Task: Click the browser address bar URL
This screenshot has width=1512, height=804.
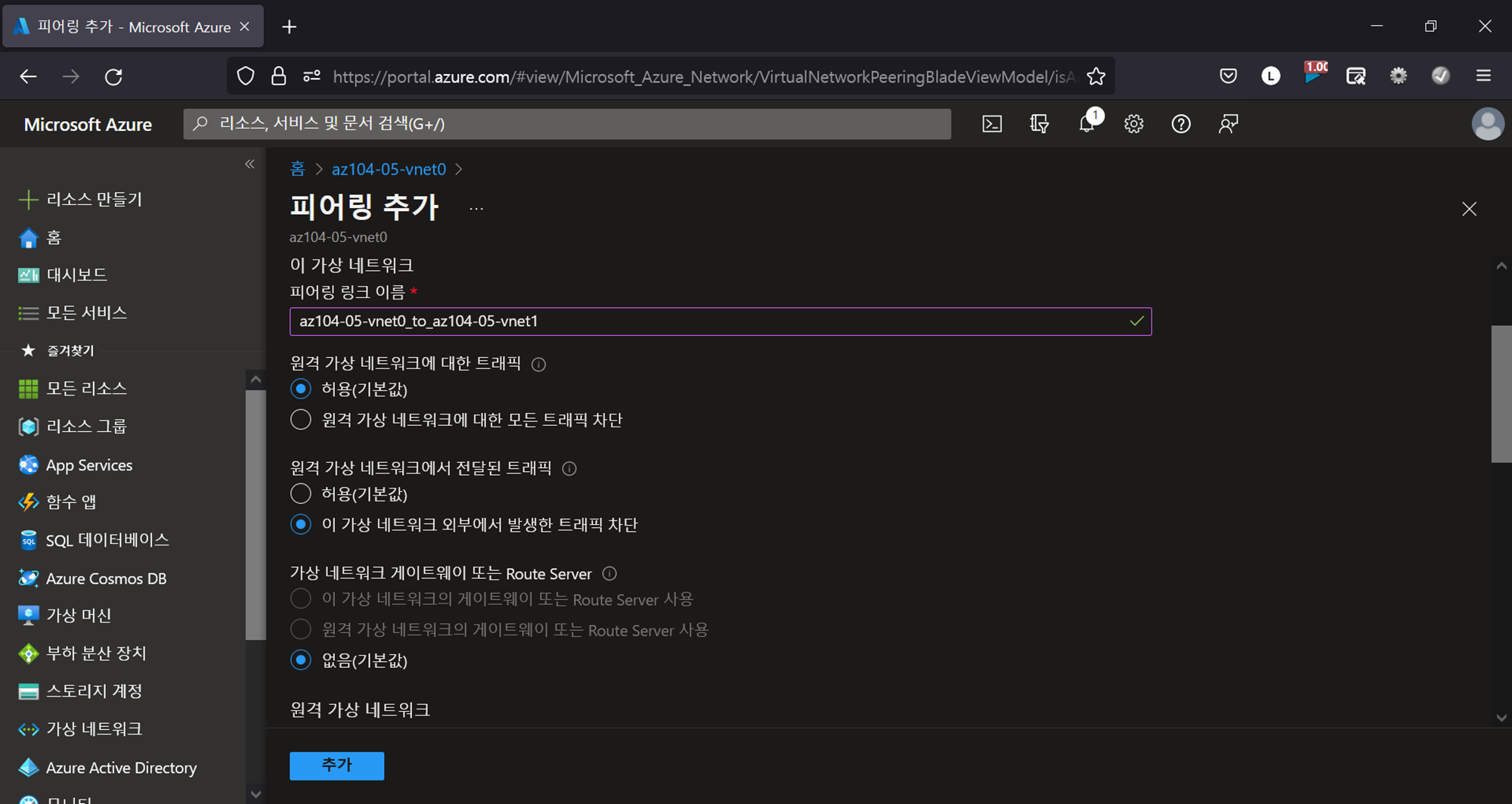Action: click(703, 76)
